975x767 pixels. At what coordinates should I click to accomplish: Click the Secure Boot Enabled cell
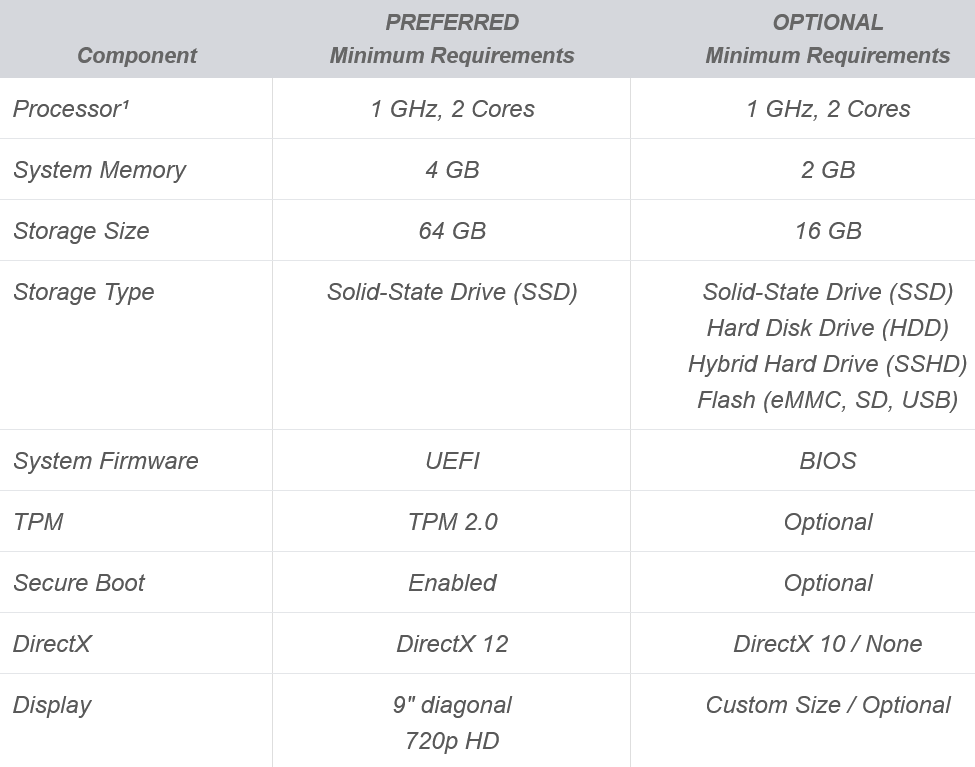(x=452, y=583)
